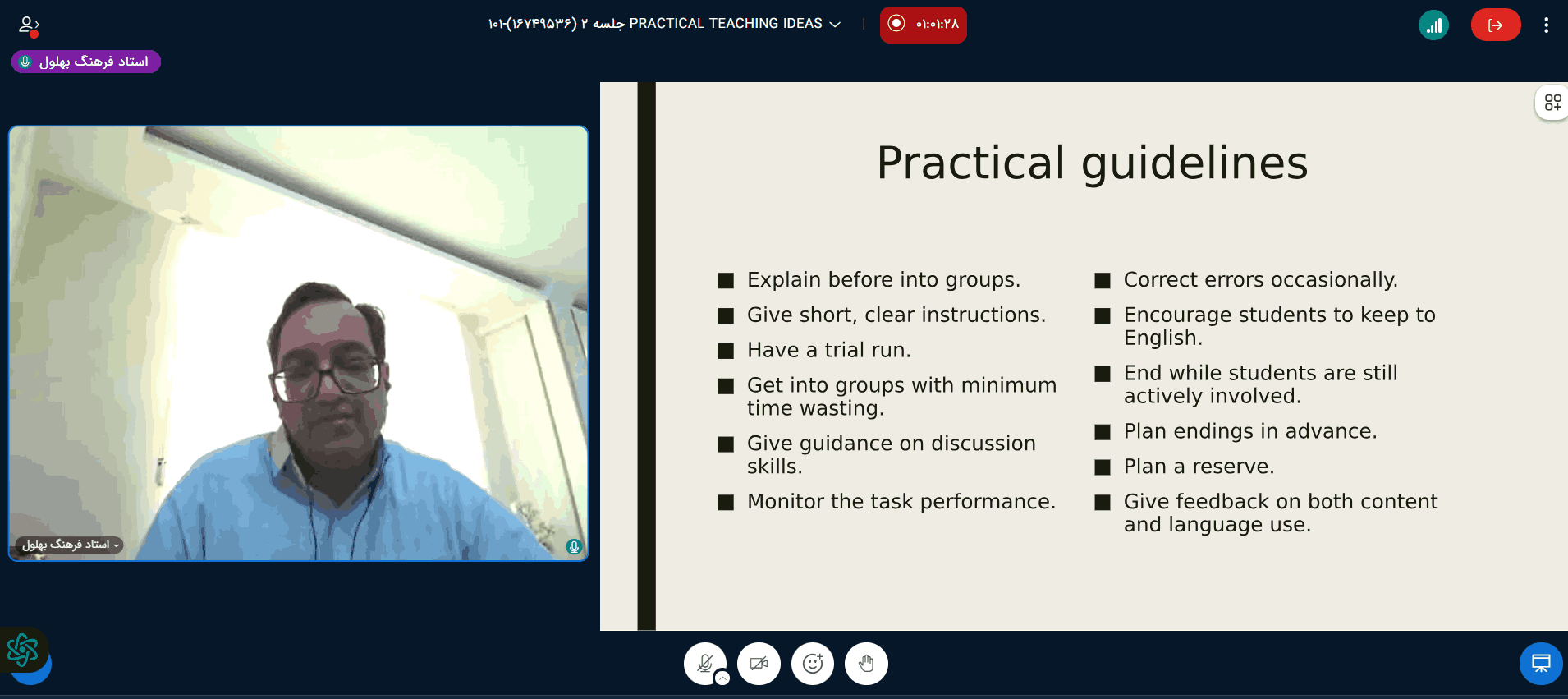Click the green swirl extension icon

[x=22, y=650]
